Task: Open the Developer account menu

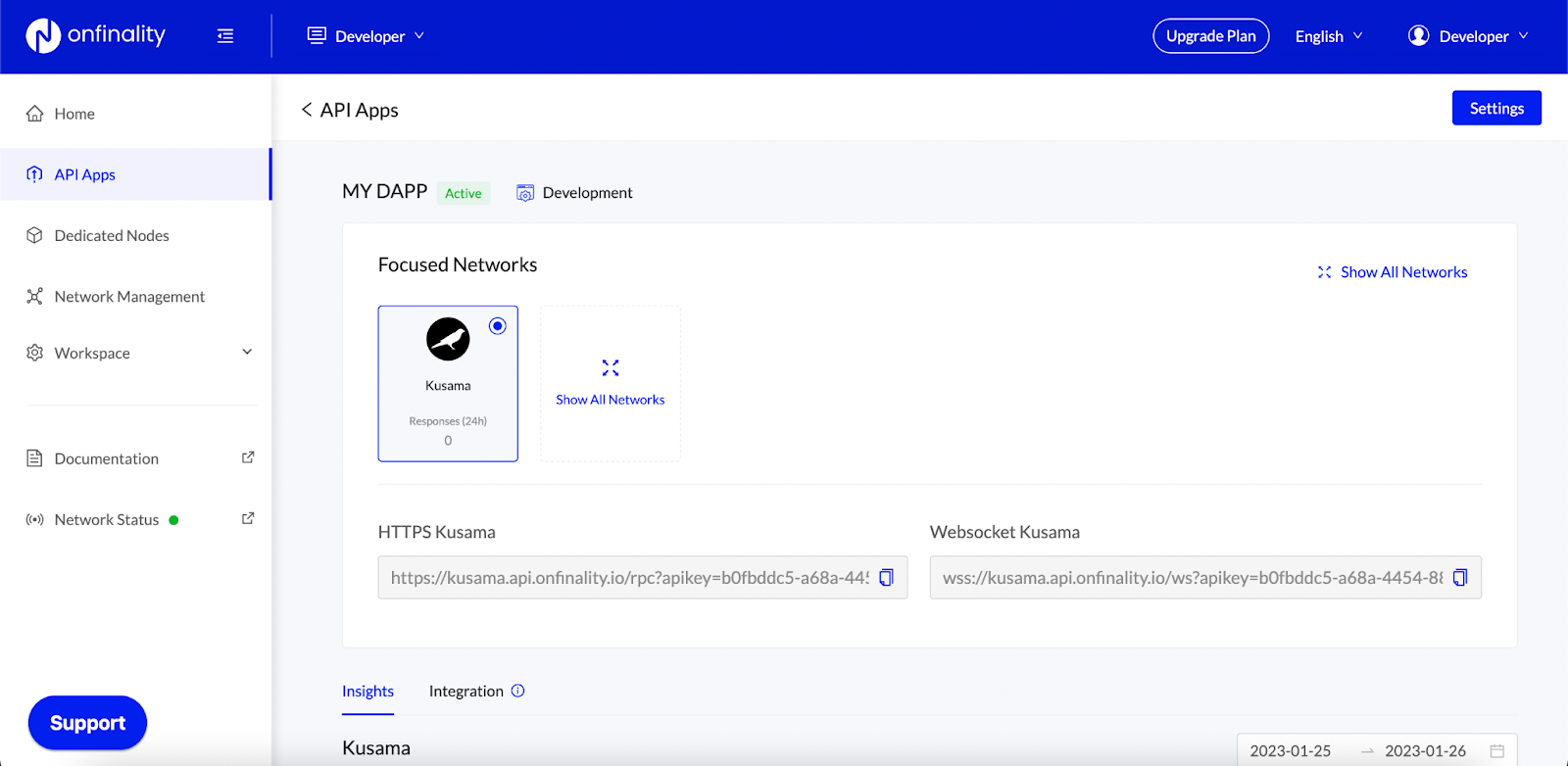Action: coord(1468,36)
